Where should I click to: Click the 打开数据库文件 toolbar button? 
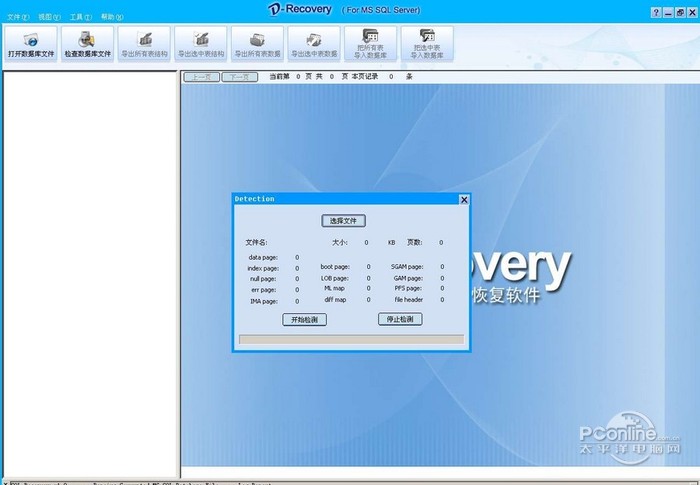click(31, 43)
